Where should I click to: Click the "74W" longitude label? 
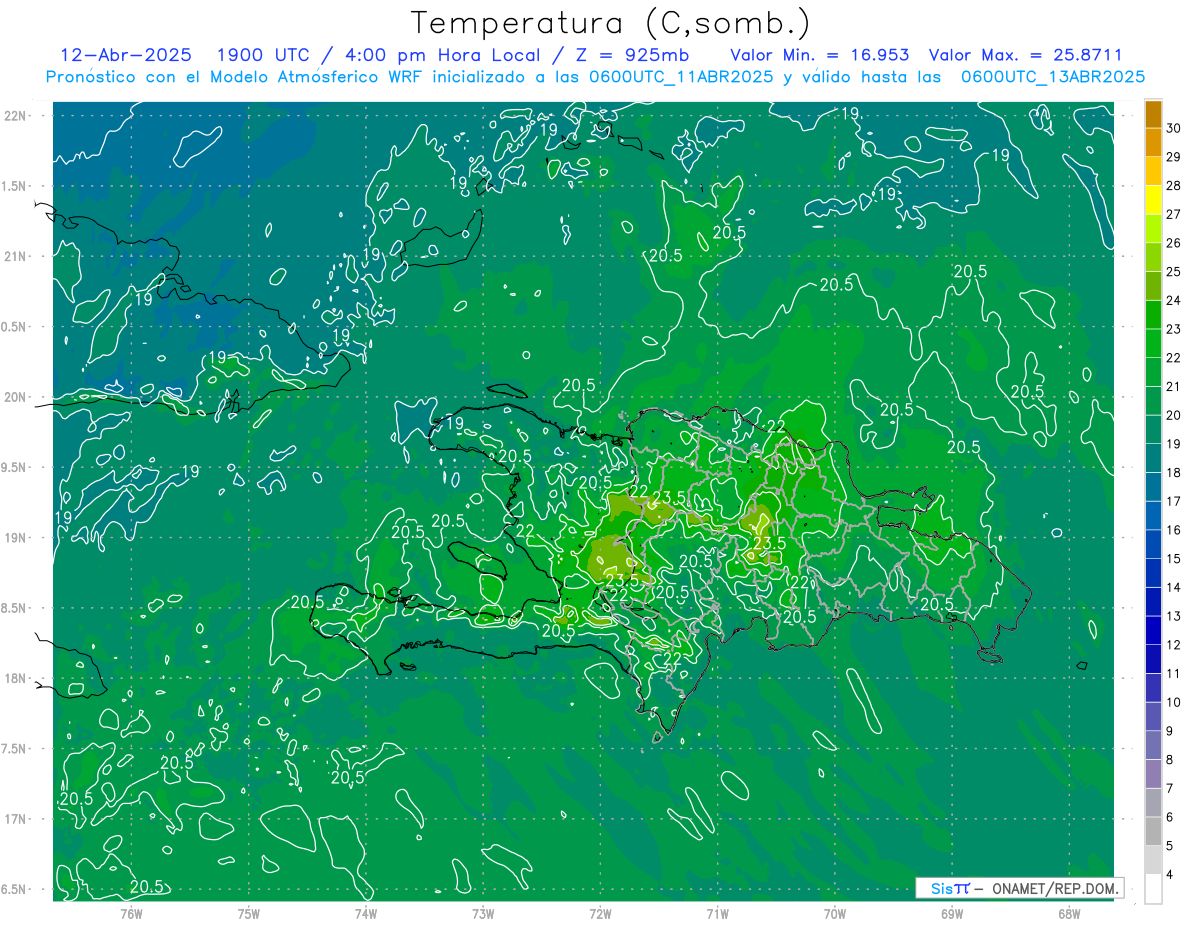click(366, 913)
